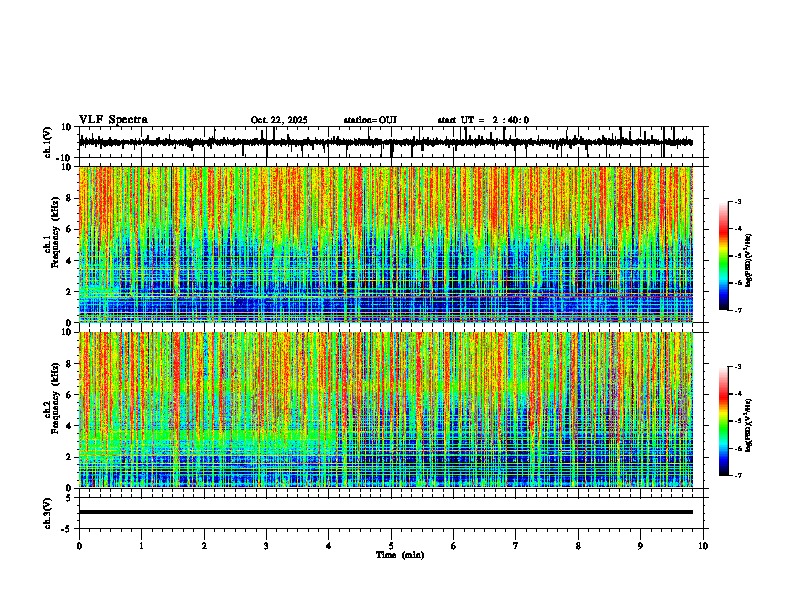
Task: Select the date text "Oct. 22, 2025"
Action: [279, 120]
